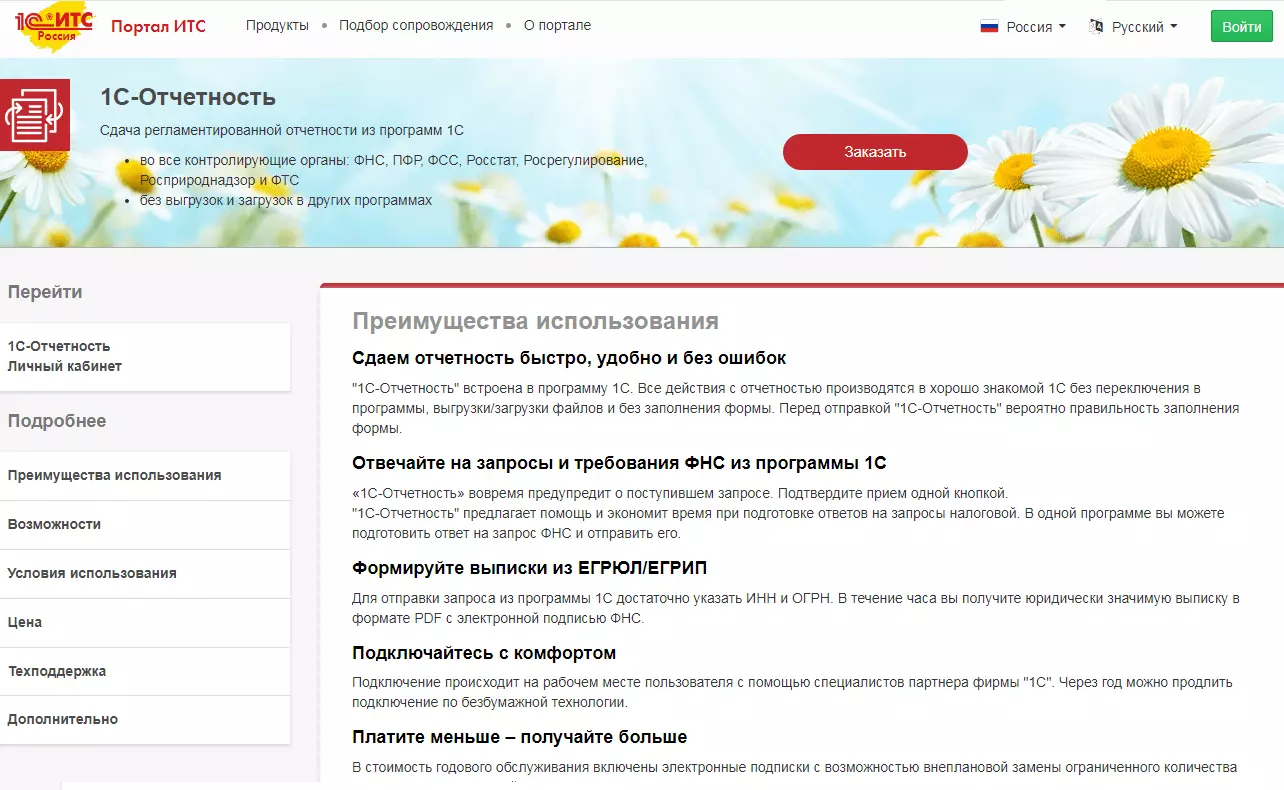1284x790 pixels.
Task: Click heading Сдаем отчетность быстро, удобно и без ошибок
Action: point(569,358)
